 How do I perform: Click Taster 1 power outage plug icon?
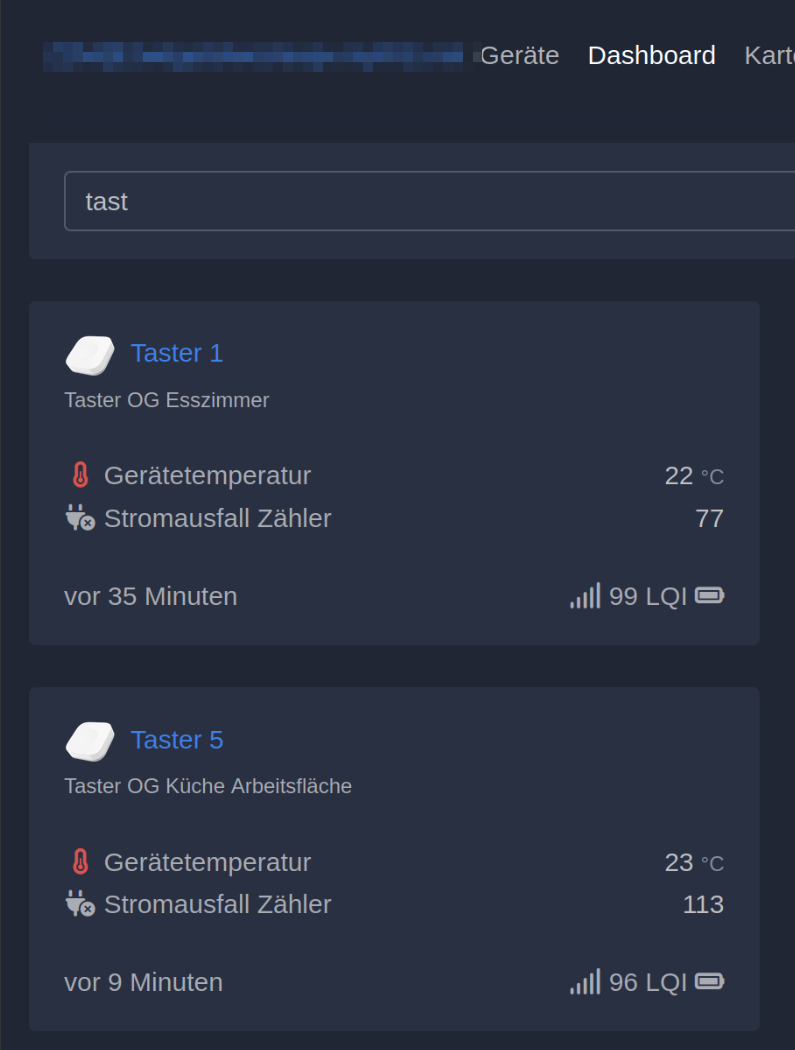80,518
